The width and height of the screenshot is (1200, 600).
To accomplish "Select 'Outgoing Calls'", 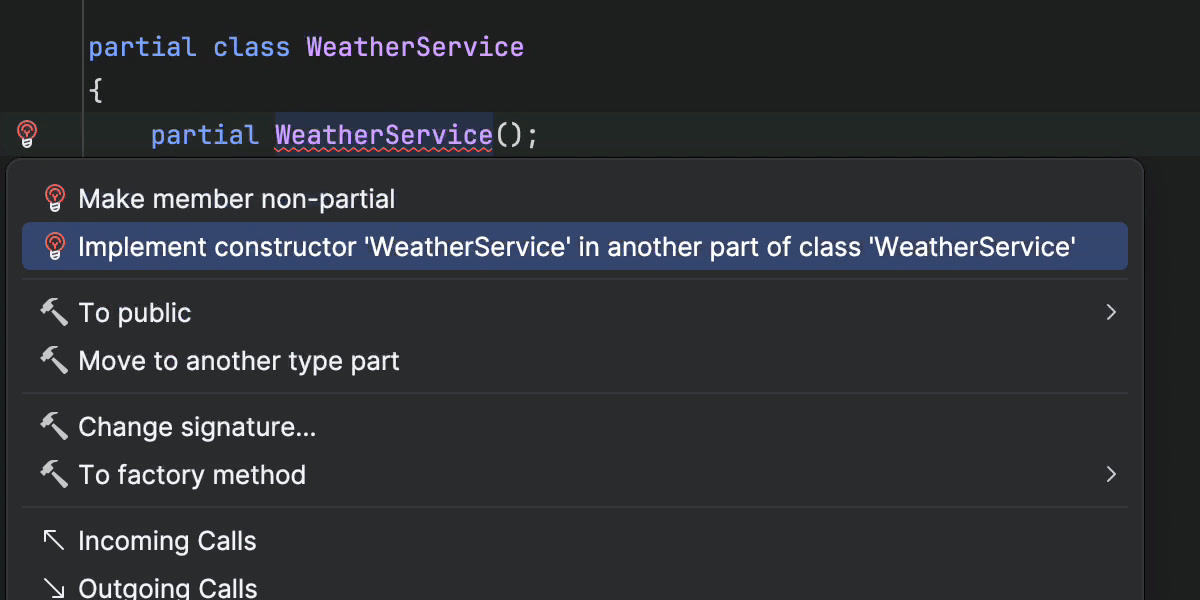I will click(x=169, y=588).
